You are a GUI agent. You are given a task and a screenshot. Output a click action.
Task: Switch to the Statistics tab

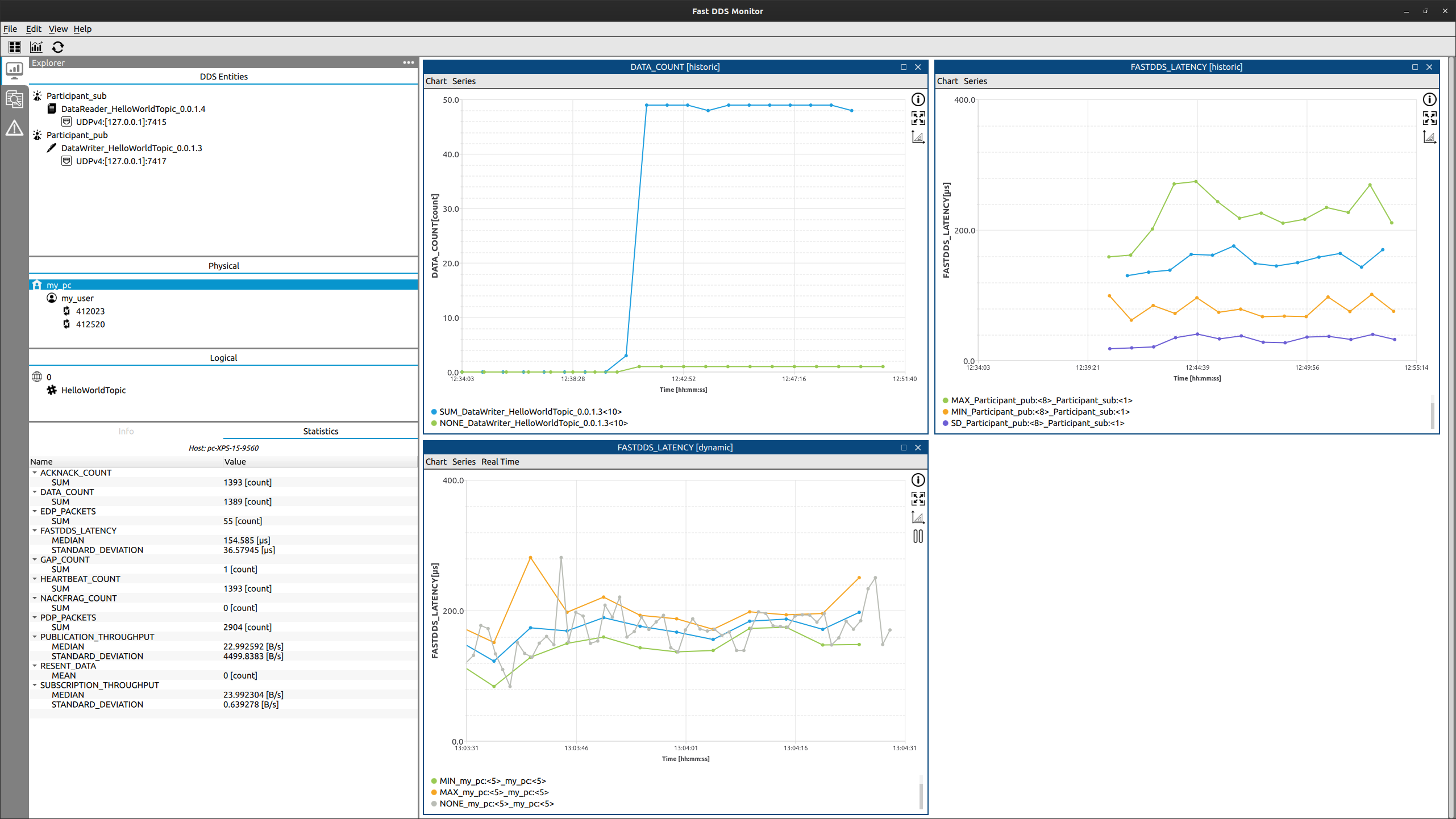pos(321,431)
